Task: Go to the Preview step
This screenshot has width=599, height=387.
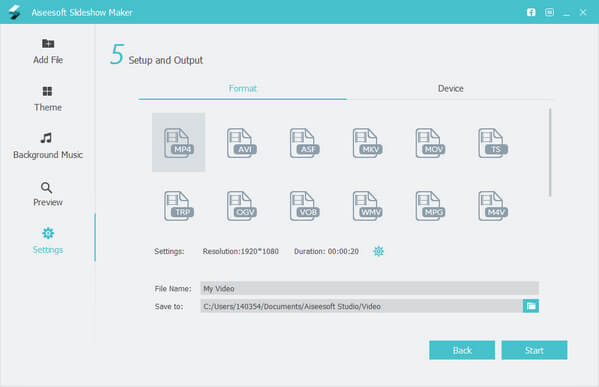Action: coord(48,194)
